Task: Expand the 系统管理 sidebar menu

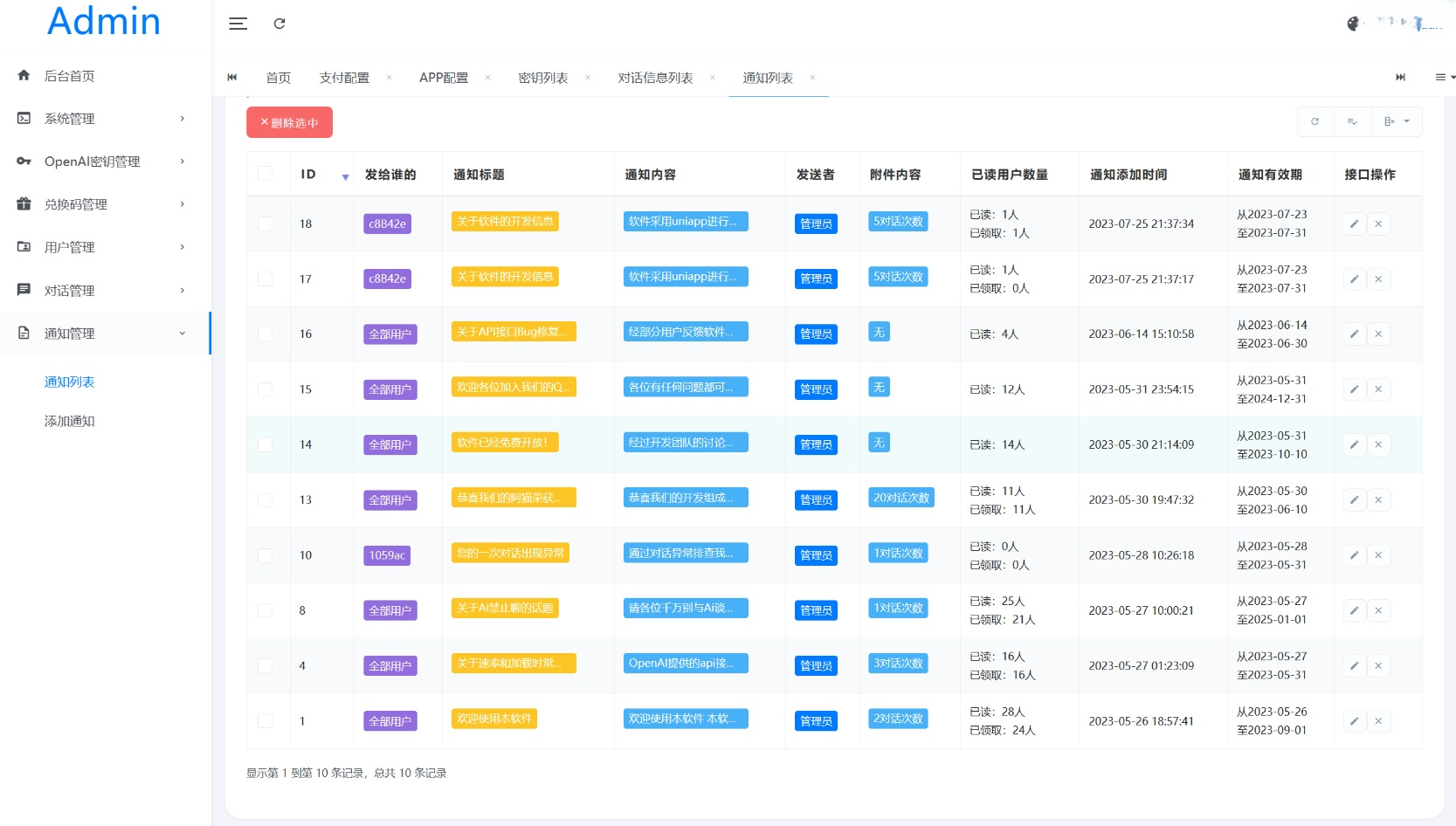Action: [105, 119]
